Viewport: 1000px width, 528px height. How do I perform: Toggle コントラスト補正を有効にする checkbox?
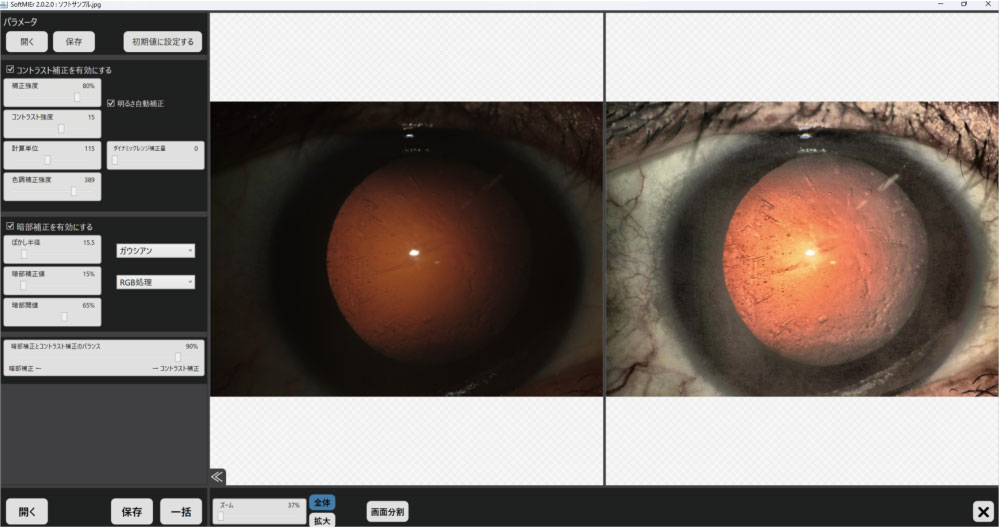point(10,70)
